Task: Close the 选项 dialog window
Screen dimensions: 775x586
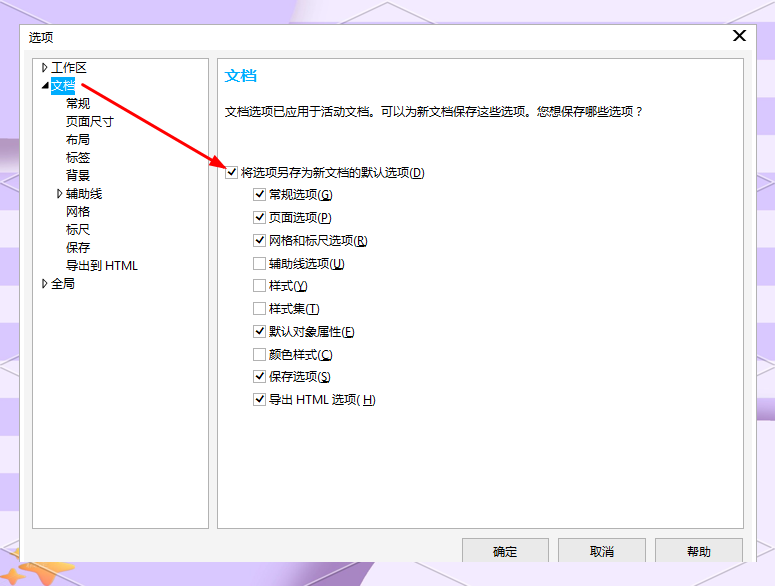Action: pyautogui.click(x=739, y=36)
